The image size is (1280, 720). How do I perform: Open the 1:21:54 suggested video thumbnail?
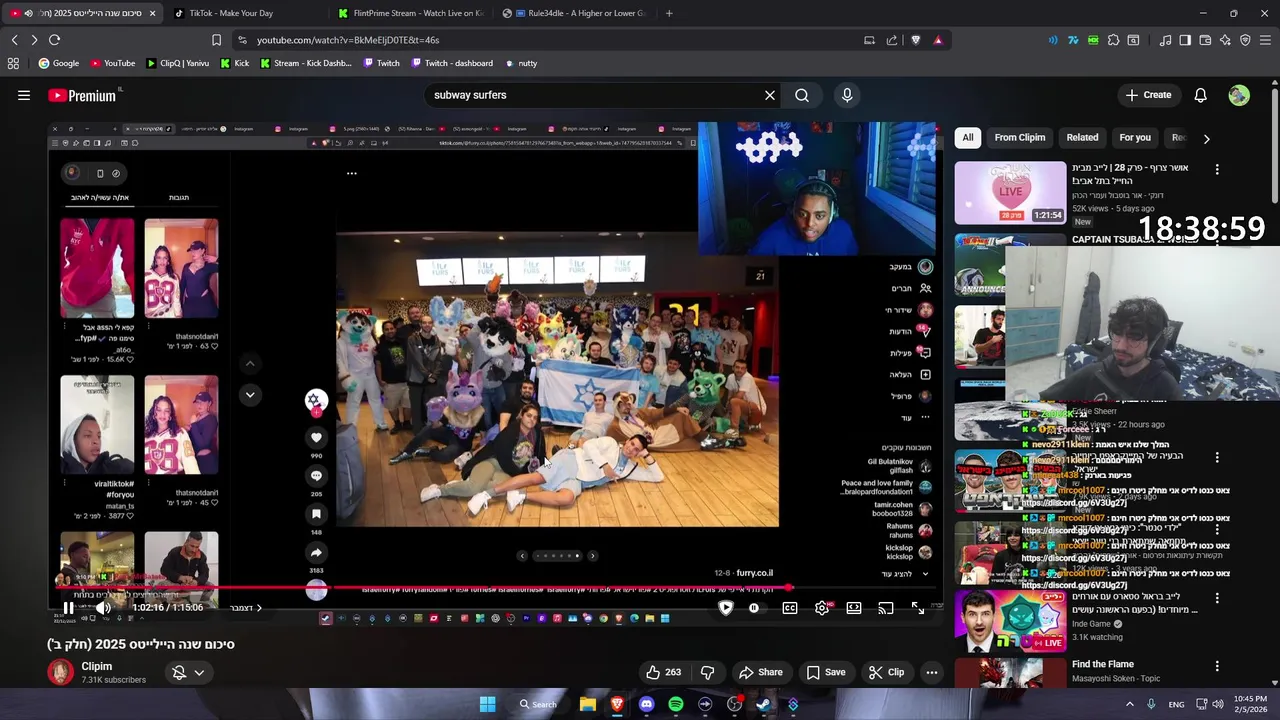click(1010, 193)
